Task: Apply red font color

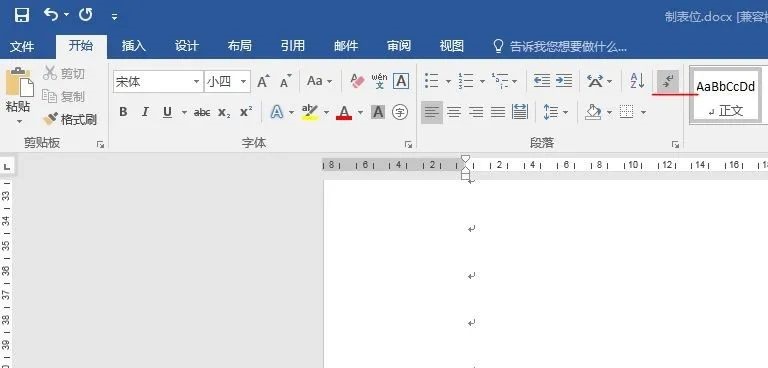Action: coord(344,113)
